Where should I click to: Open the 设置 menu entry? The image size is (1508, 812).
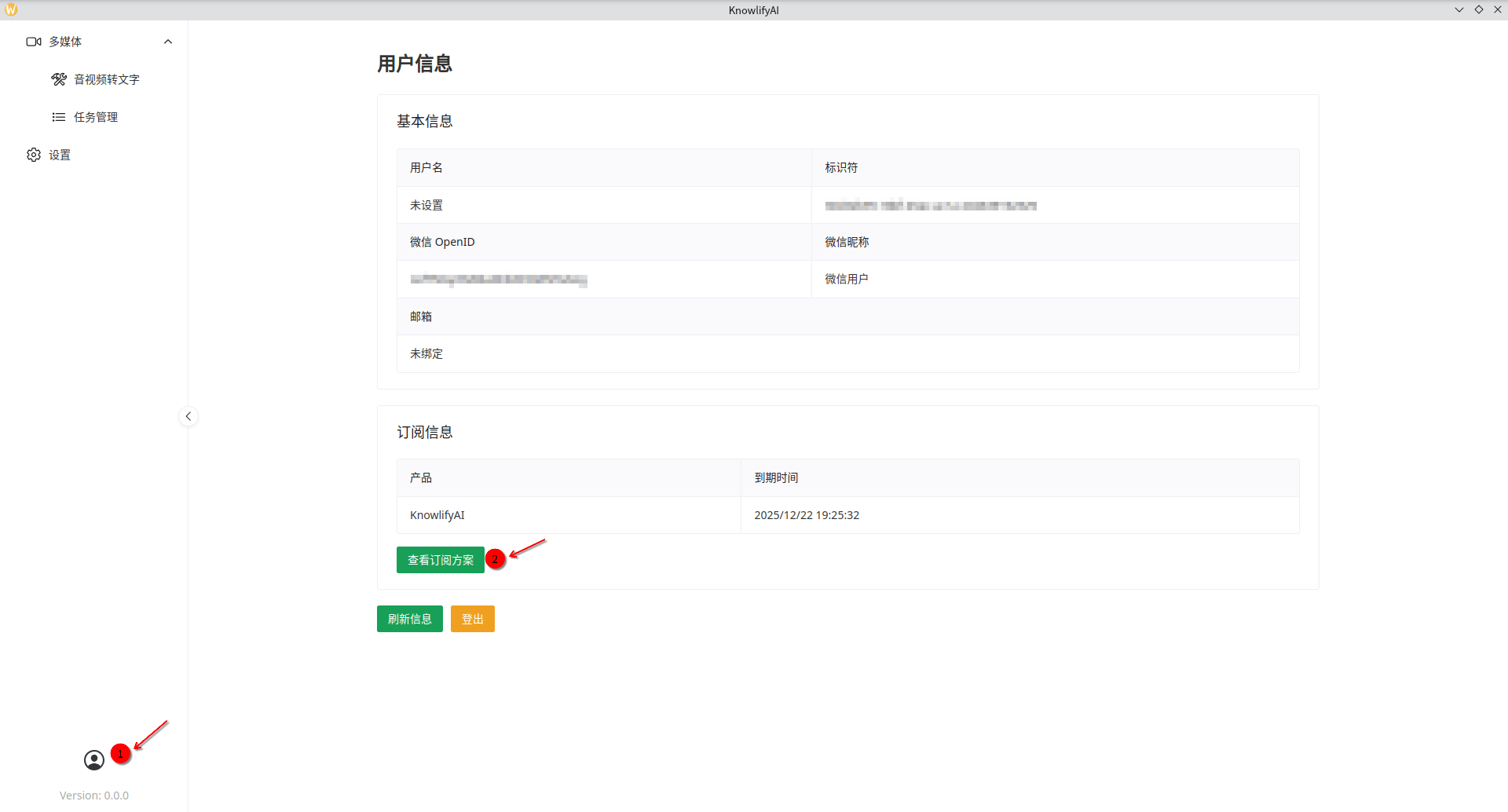click(x=60, y=155)
